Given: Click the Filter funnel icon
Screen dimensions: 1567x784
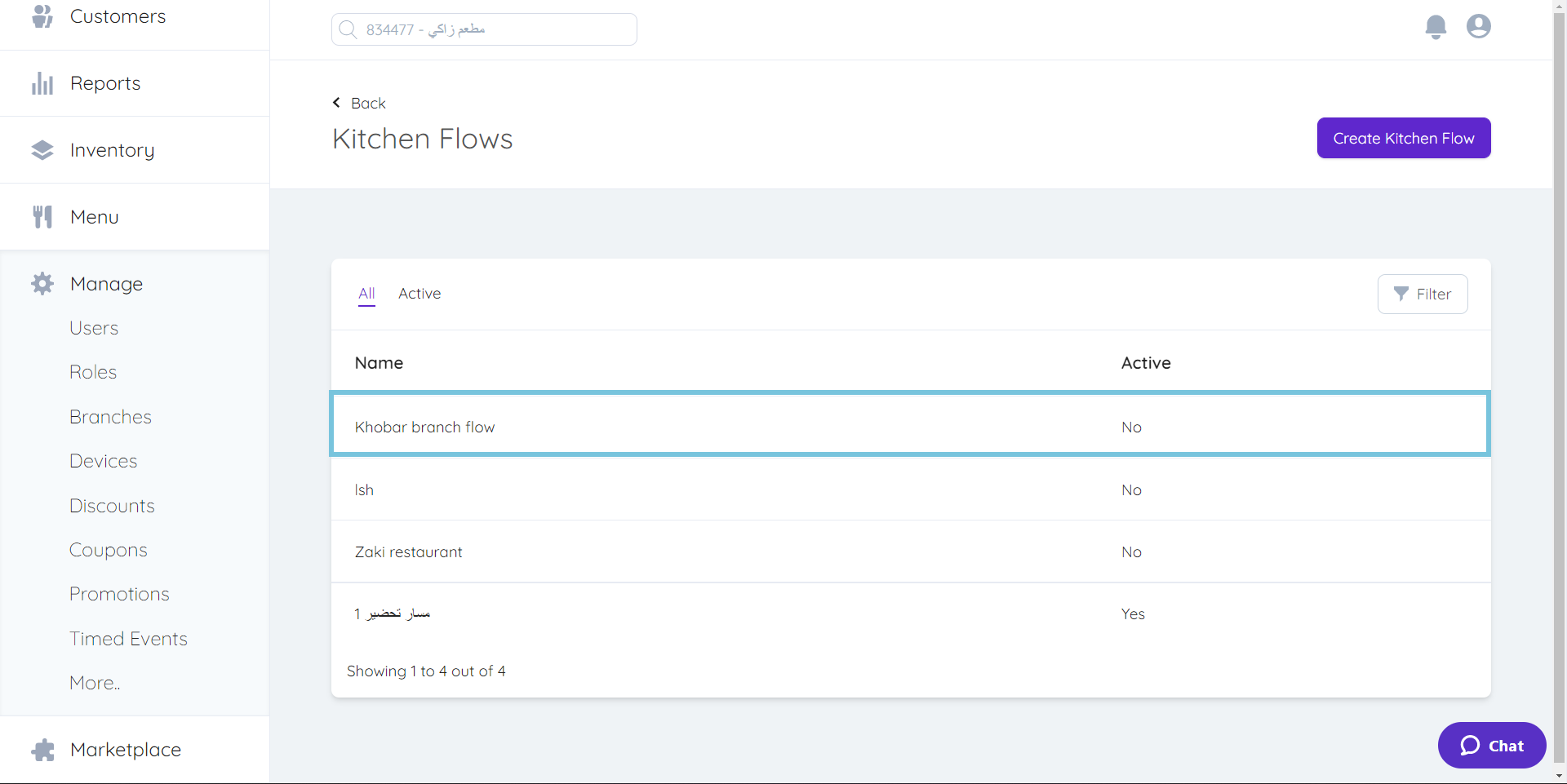Looking at the screenshot, I should pos(1401,294).
